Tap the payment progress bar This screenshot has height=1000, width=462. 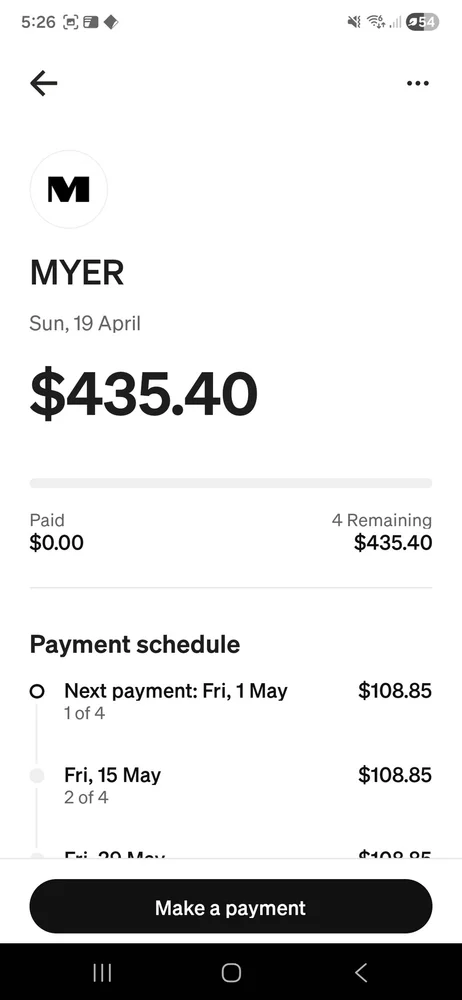[231, 483]
